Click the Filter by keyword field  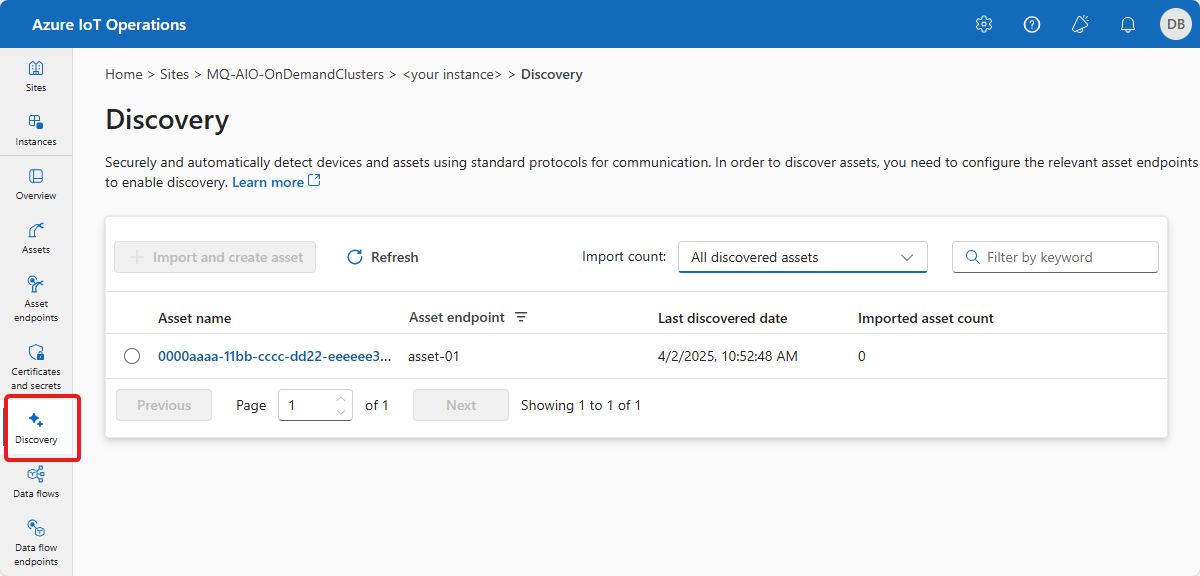pos(1055,257)
